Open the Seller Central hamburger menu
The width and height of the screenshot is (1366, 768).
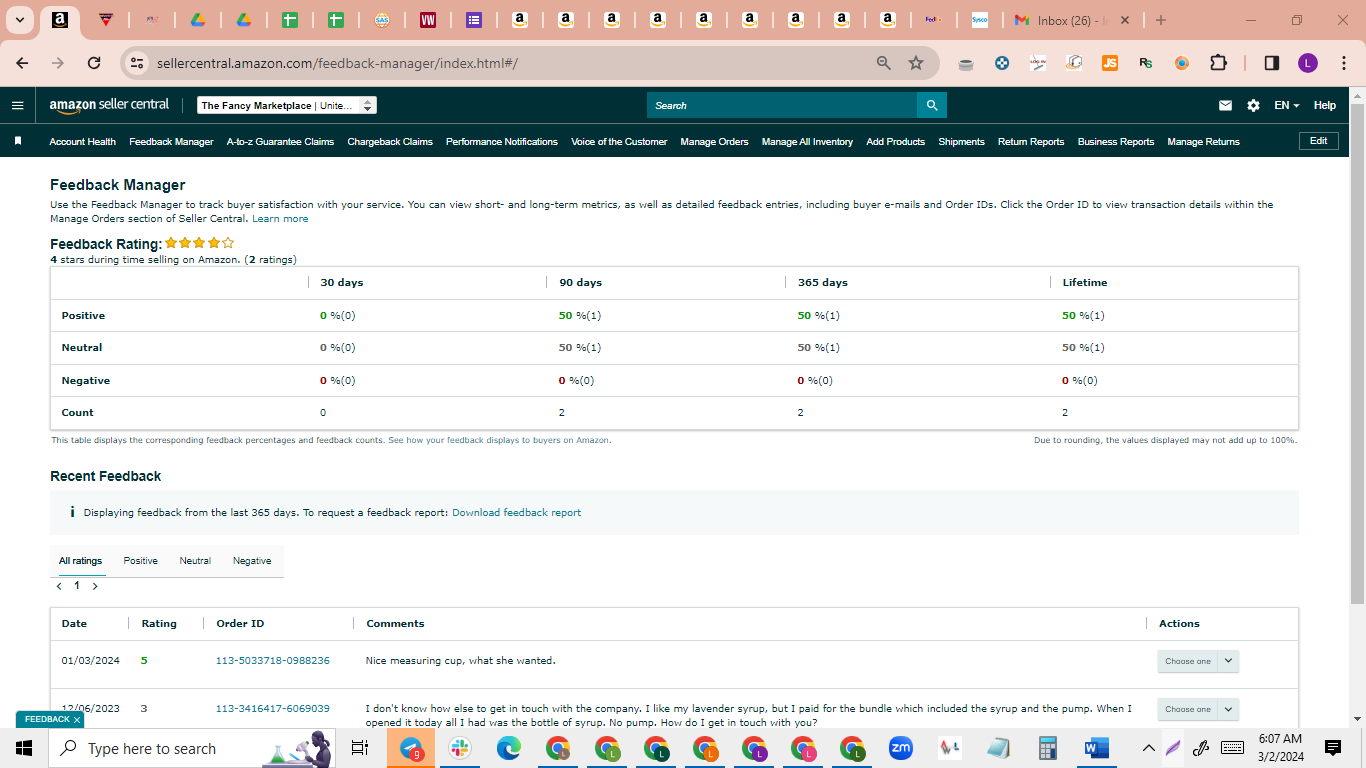pyautogui.click(x=17, y=105)
